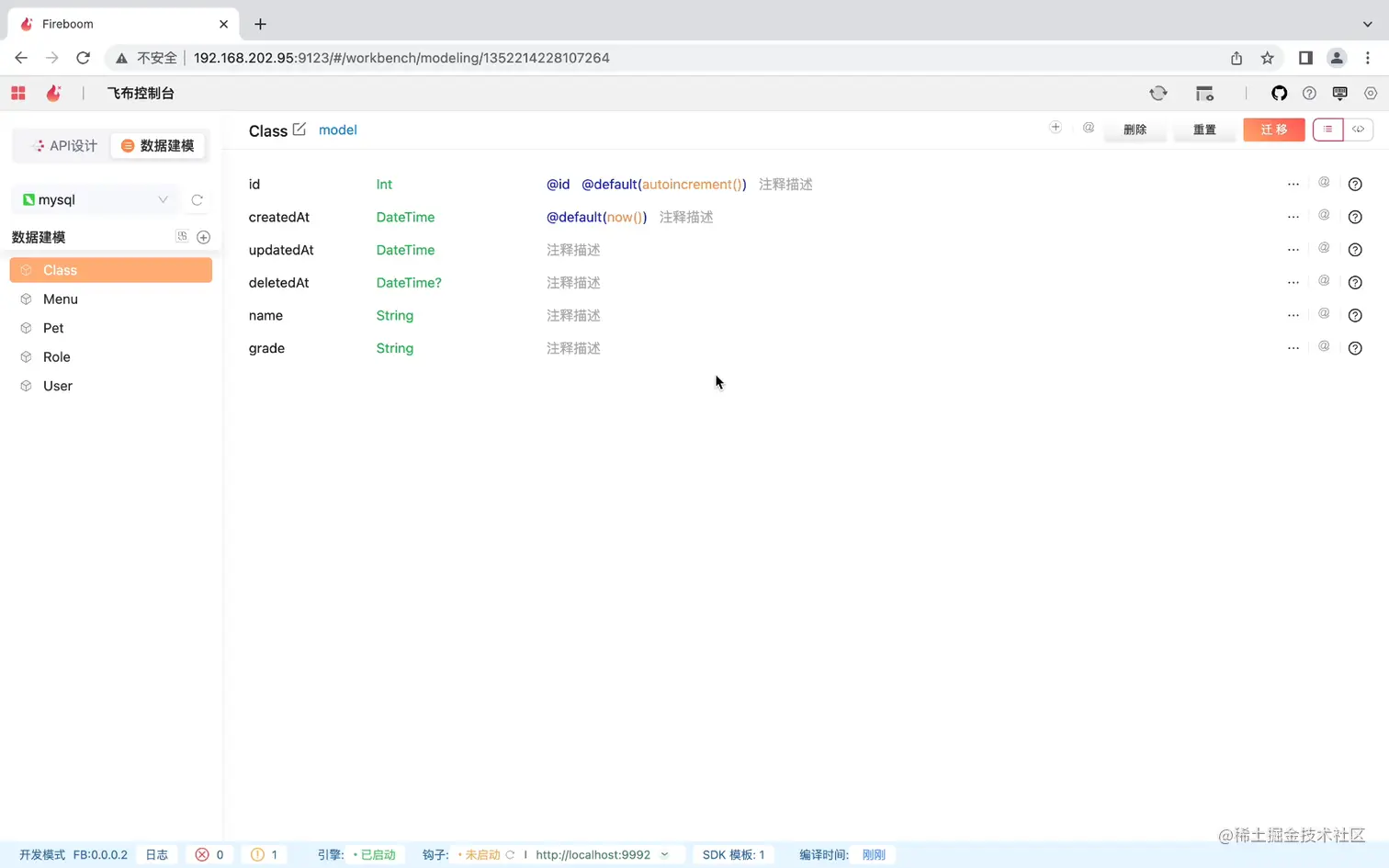The image size is (1389, 868).
Task: Click the model keyword link
Action: click(x=338, y=130)
